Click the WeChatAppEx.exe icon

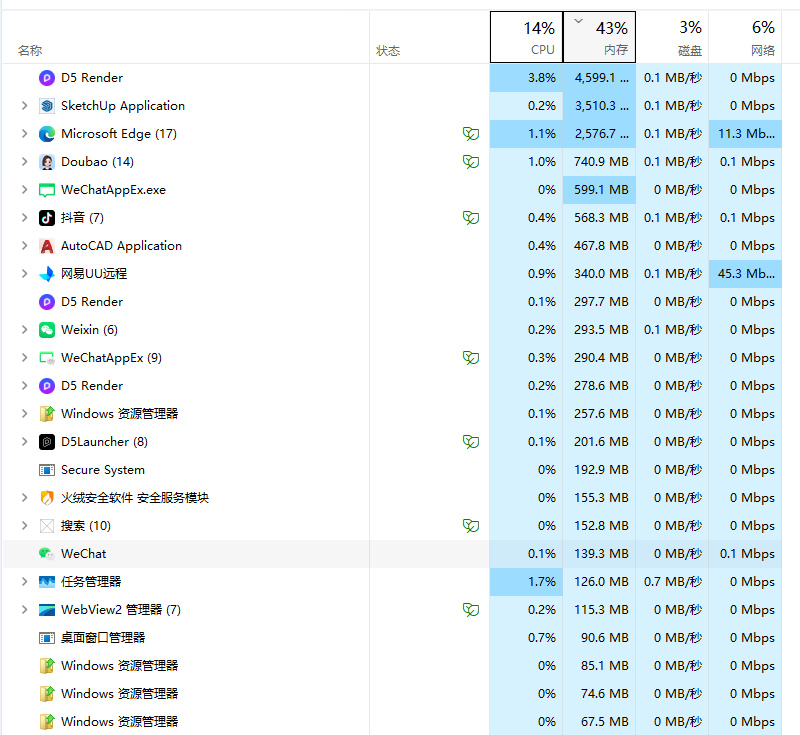(x=46, y=190)
